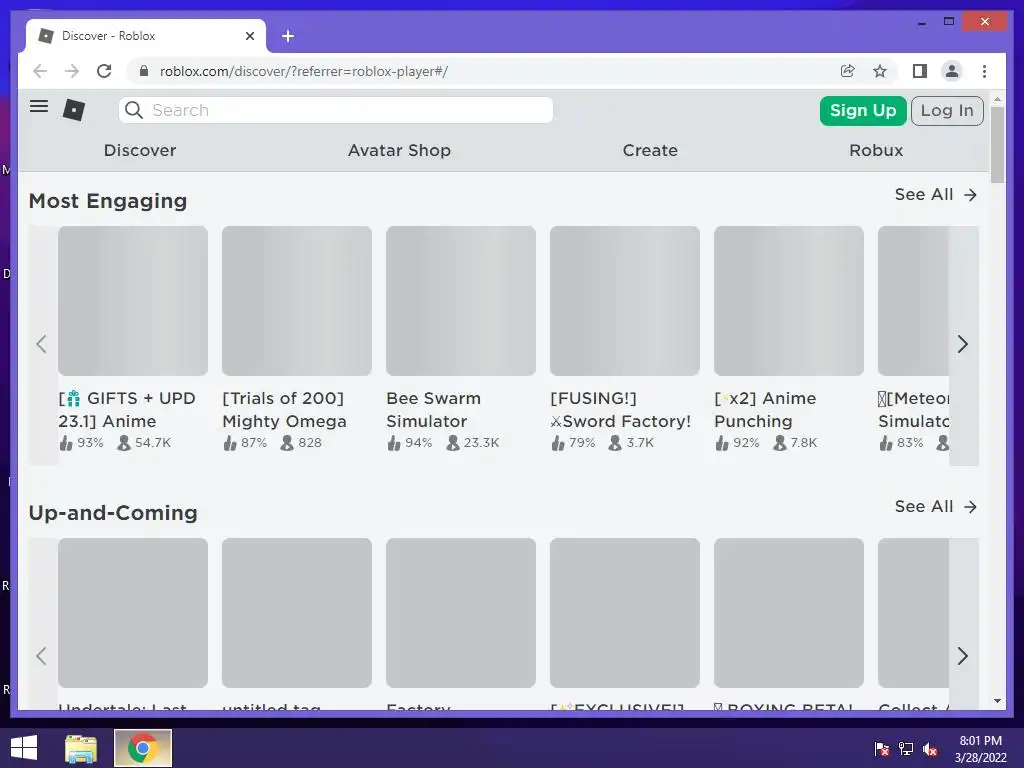This screenshot has width=1024, height=768.
Task: Click Chrome icon in taskbar
Action: [x=143, y=748]
